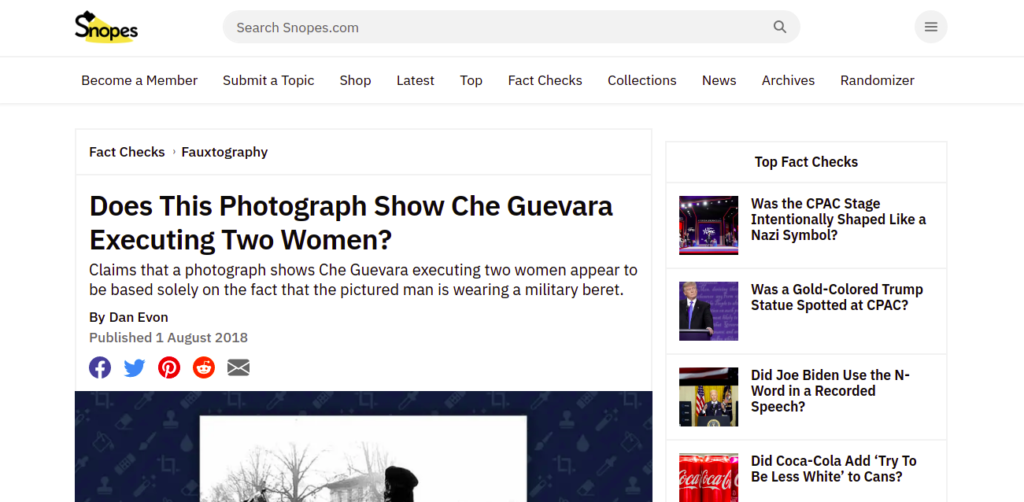Click the article subtitle about military beret
The width and height of the screenshot is (1024, 502).
point(363,279)
